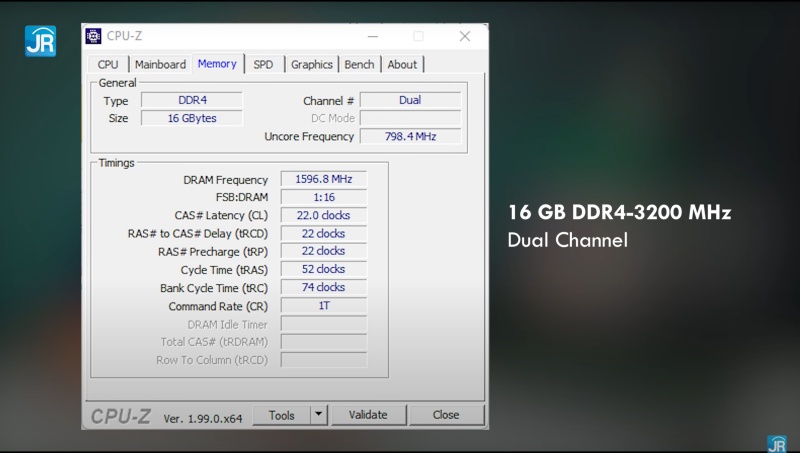800x453 pixels.
Task: Click the FSB:DRAM value 1:16
Action: click(323, 197)
